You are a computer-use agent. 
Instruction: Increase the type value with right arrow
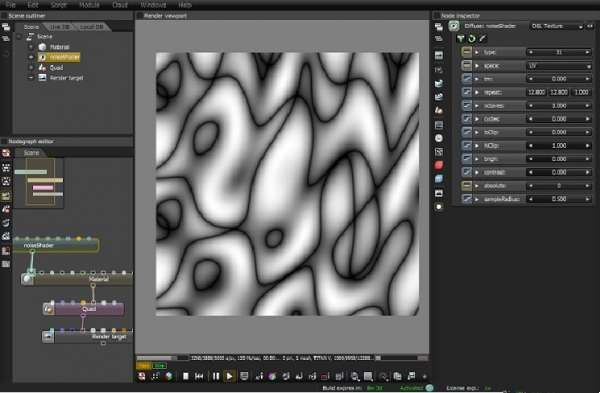tap(587, 52)
